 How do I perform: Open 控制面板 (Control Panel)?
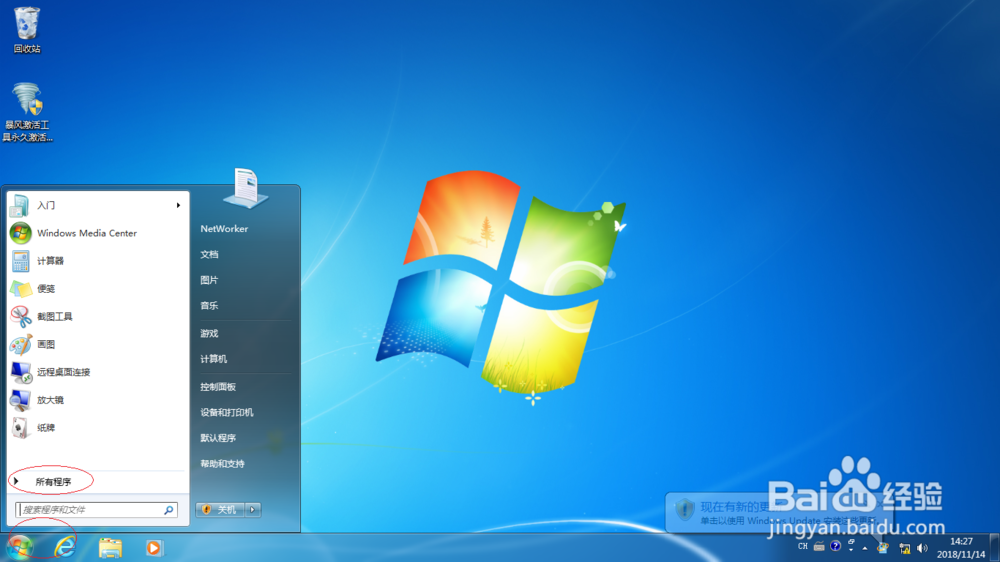tap(218, 387)
